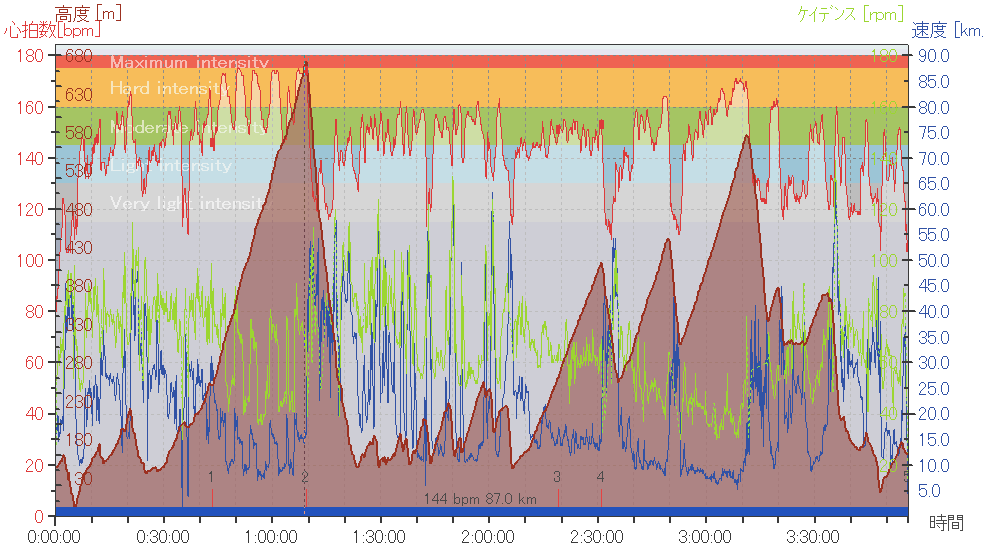
Task: Click the 3:30:00 time tick label
Action: pos(814,537)
